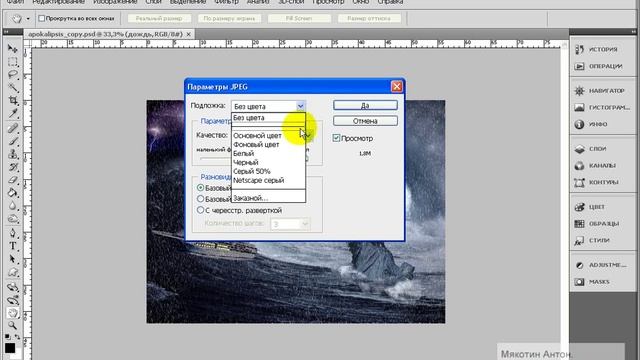Select the Eraser tool

click(13, 180)
